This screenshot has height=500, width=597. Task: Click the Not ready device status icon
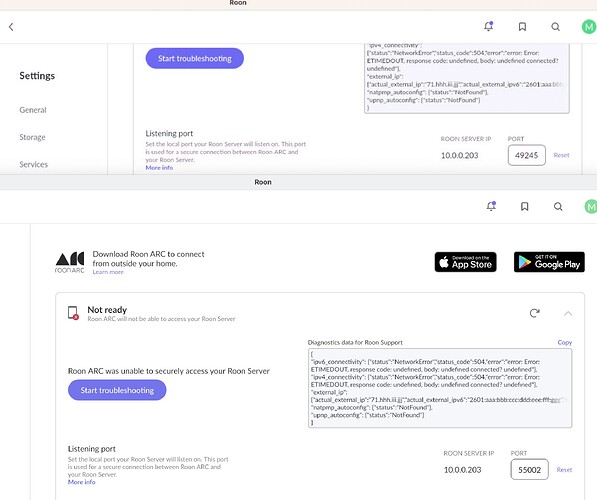[x=73, y=313]
